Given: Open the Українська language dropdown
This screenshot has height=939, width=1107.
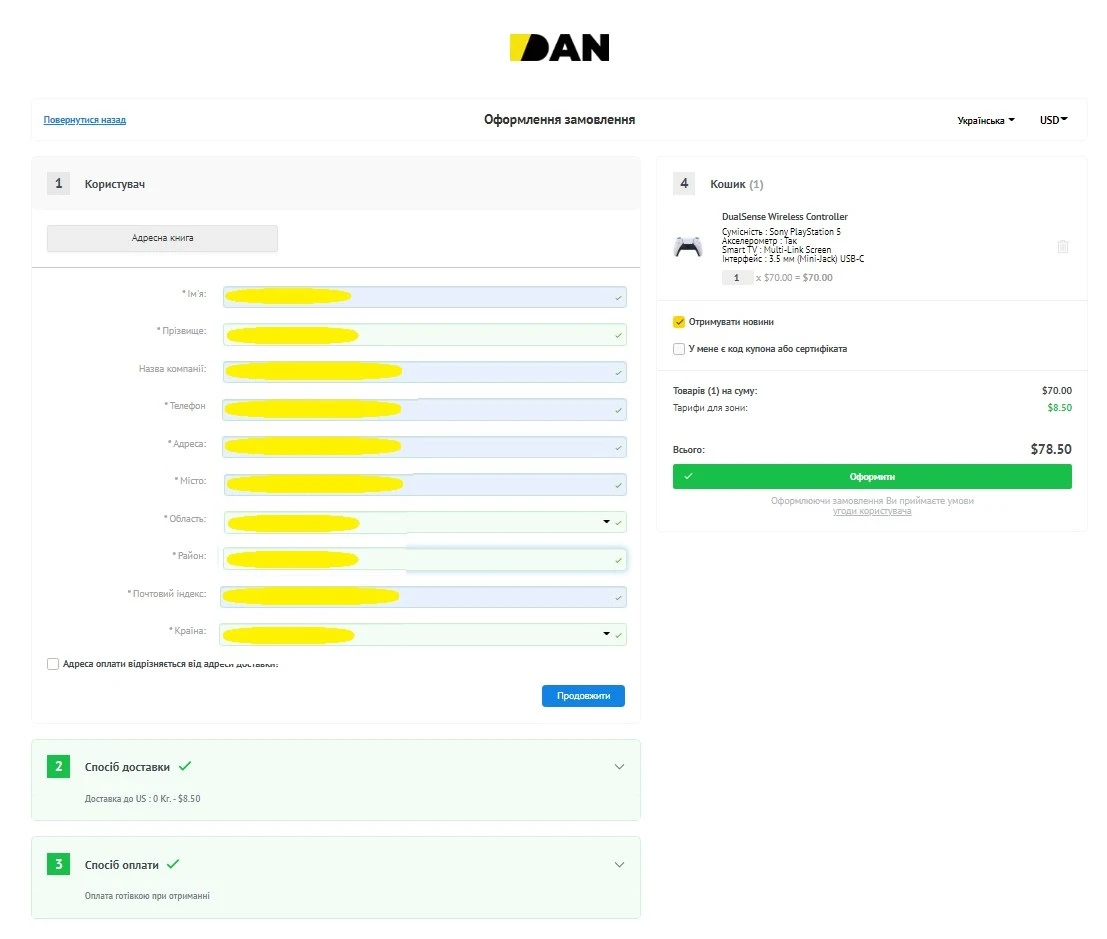Looking at the screenshot, I should click(985, 120).
